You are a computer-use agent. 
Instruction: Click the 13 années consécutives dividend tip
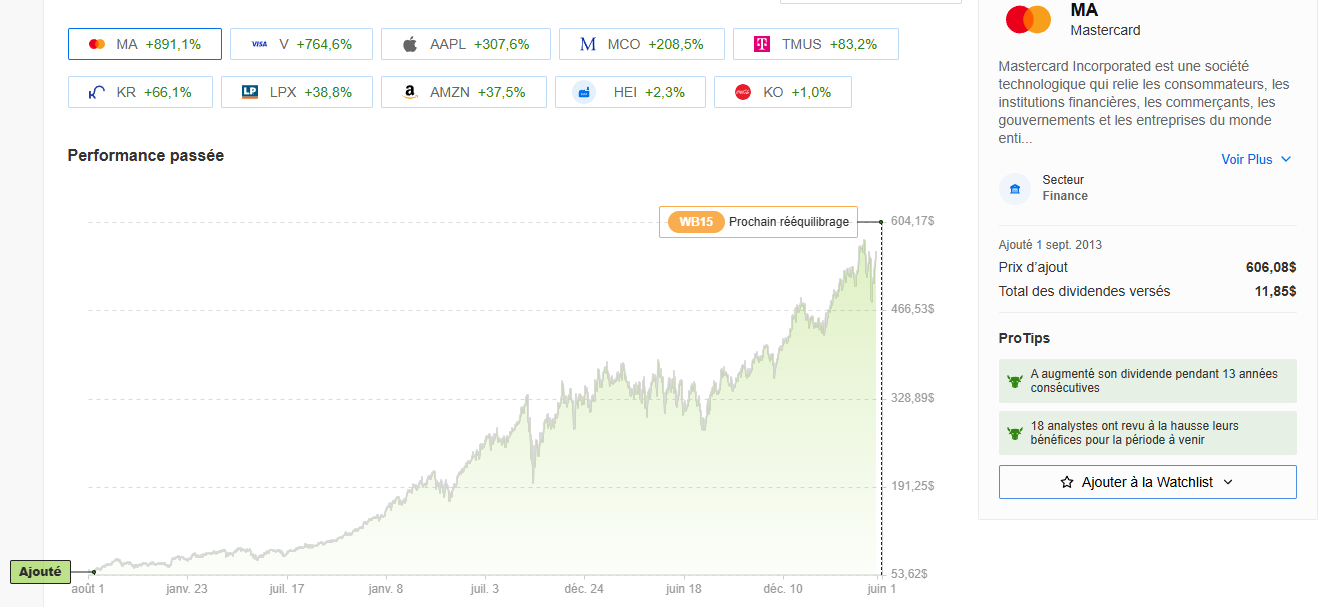(1147, 381)
